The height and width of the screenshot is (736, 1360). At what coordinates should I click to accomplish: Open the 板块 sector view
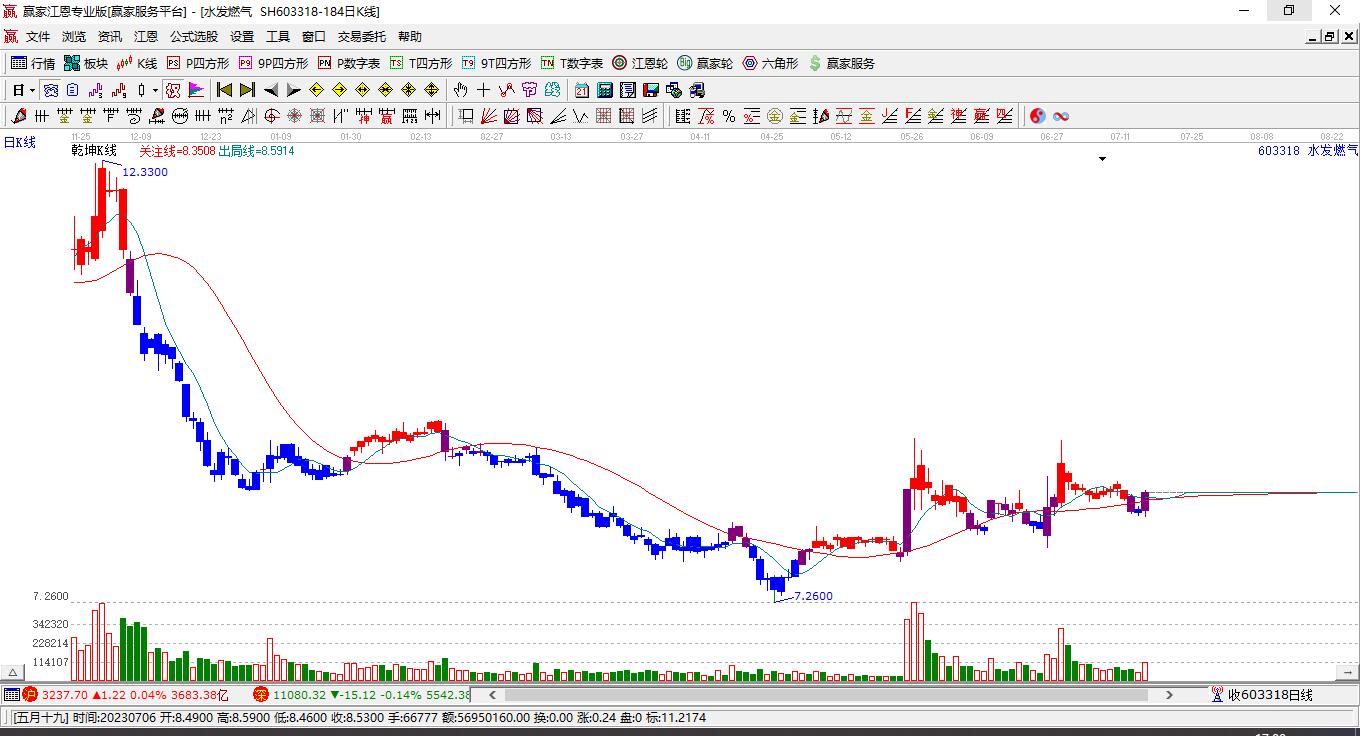pos(85,63)
